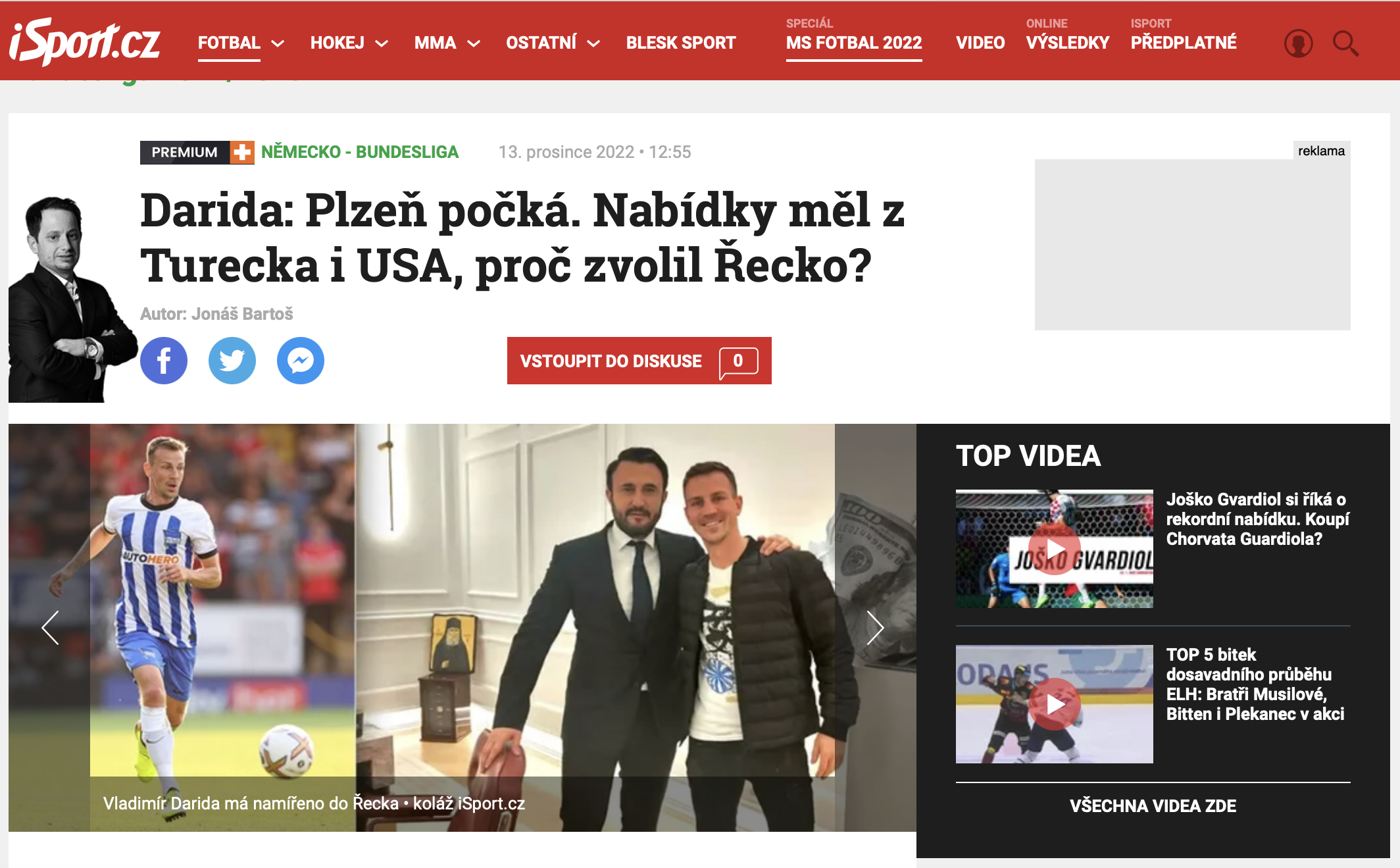Expand the HOKEJ menu chevron

tap(382, 43)
